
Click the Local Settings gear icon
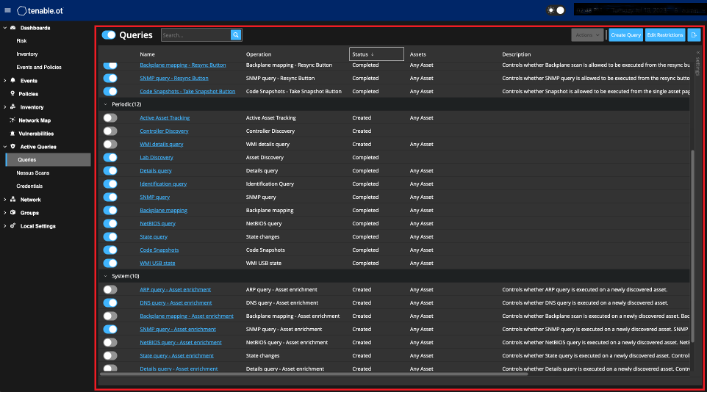tap(13, 226)
